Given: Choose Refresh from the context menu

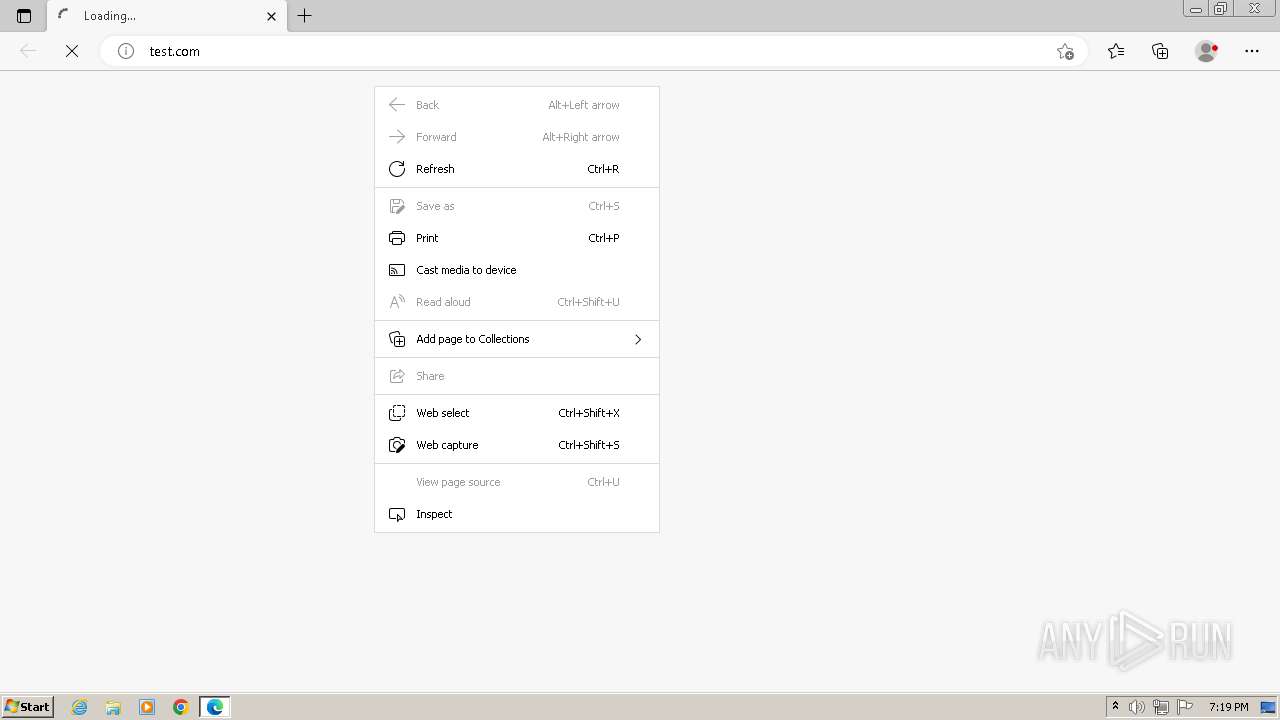Looking at the screenshot, I should tap(517, 169).
